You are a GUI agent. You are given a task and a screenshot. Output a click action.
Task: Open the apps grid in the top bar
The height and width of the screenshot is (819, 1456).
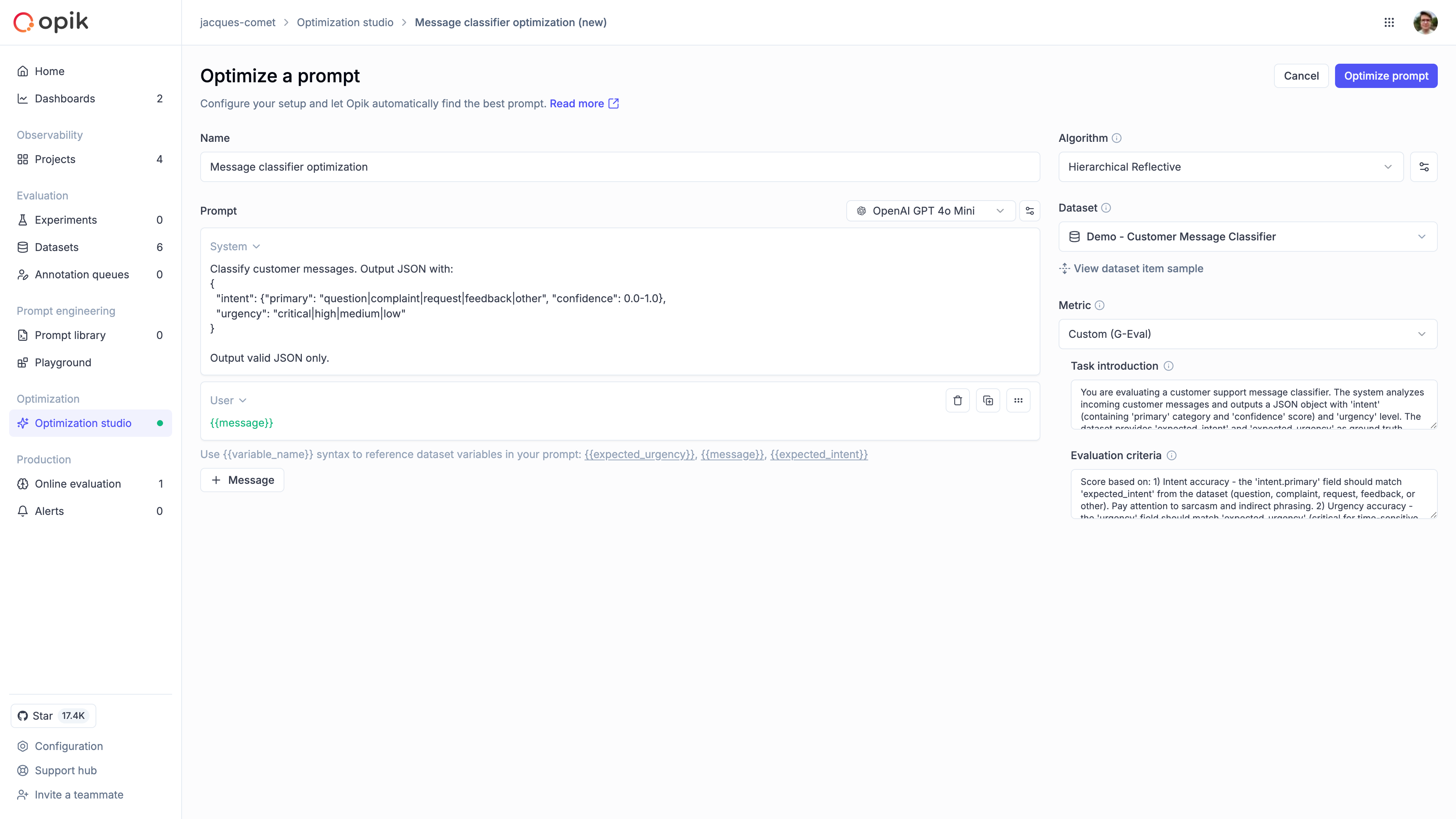click(x=1389, y=22)
